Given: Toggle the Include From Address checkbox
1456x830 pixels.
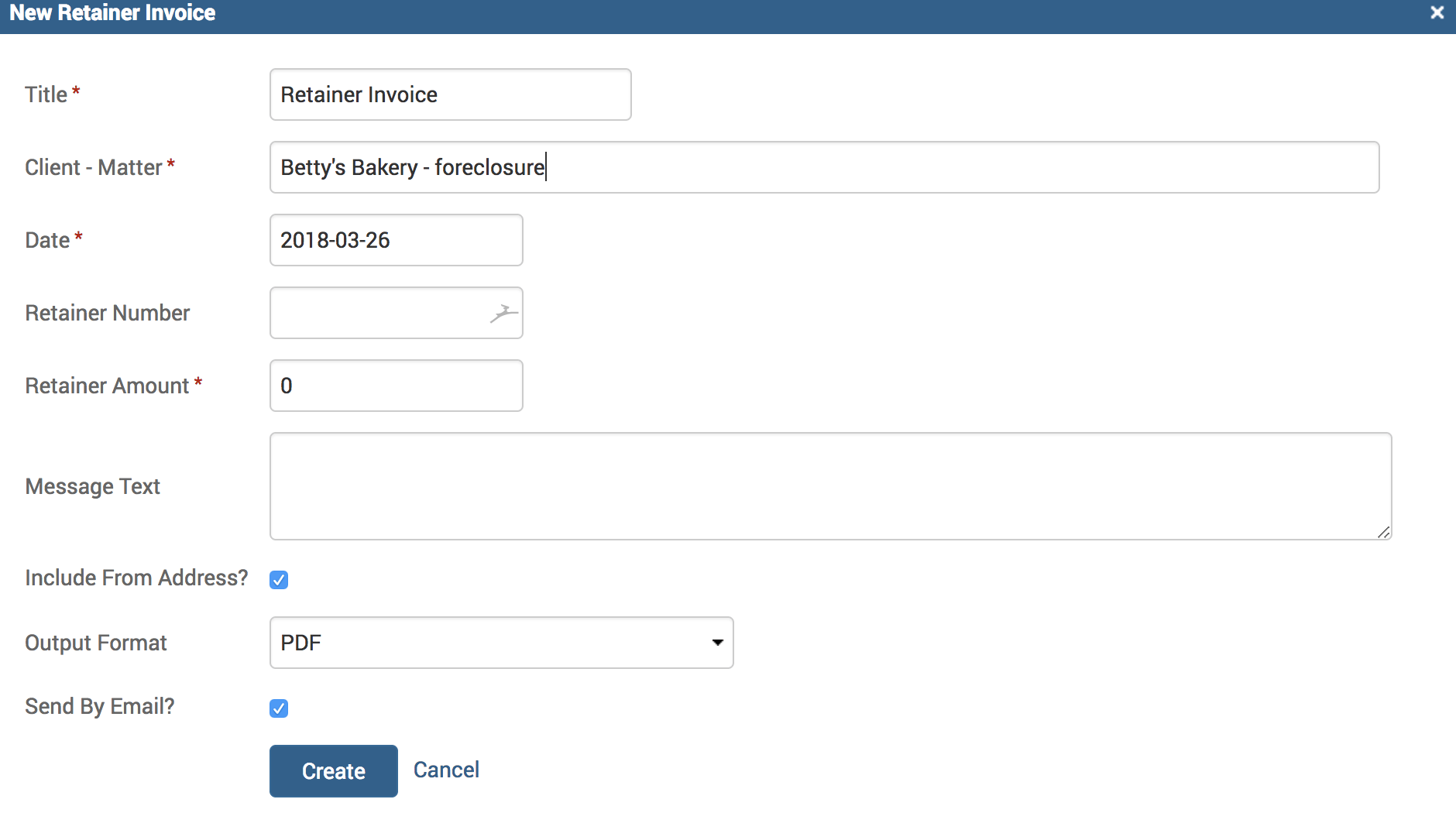Looking at the screenshot, I should [x=279, y=580].
